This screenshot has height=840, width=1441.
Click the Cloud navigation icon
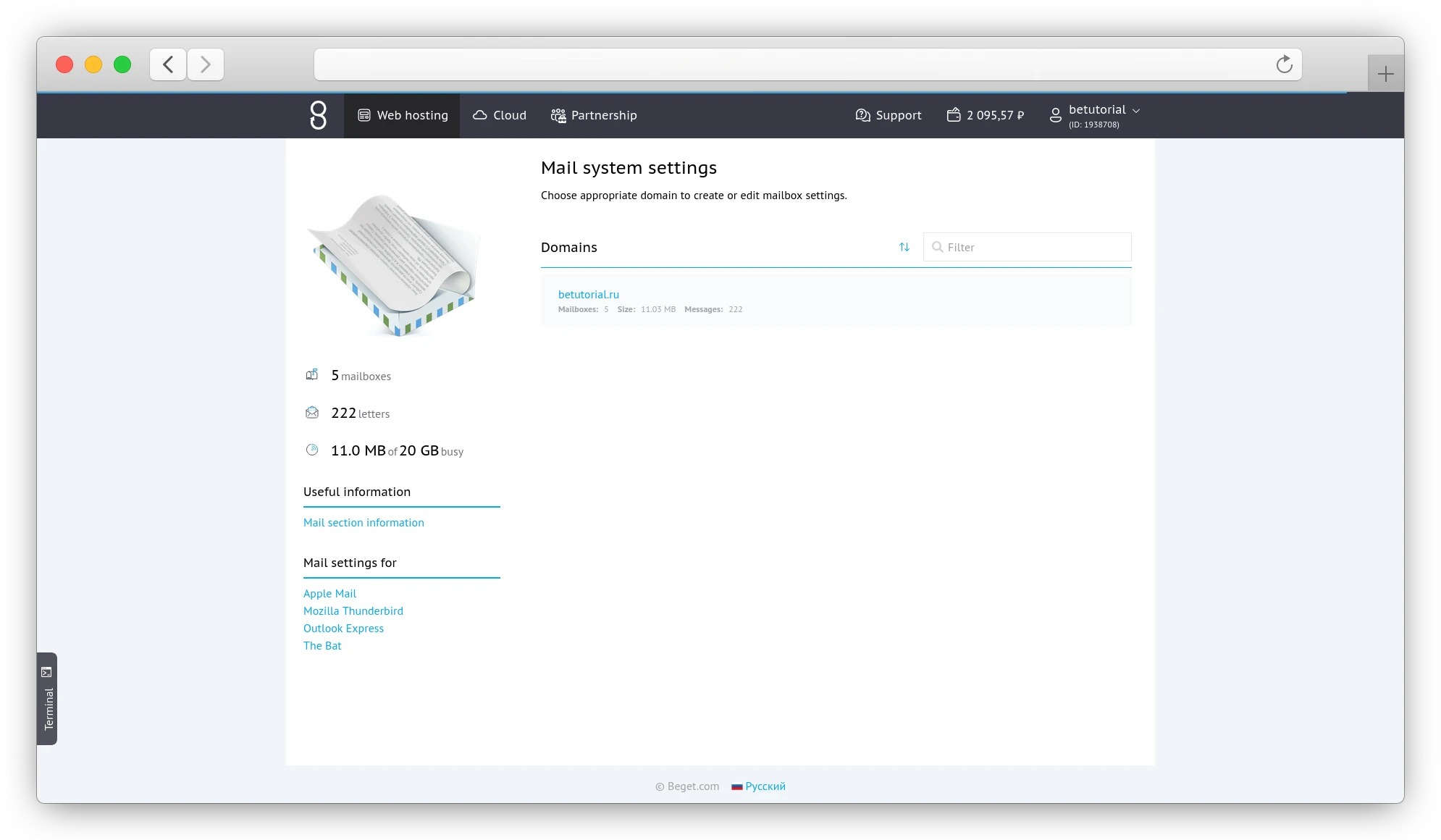(479, 115)
